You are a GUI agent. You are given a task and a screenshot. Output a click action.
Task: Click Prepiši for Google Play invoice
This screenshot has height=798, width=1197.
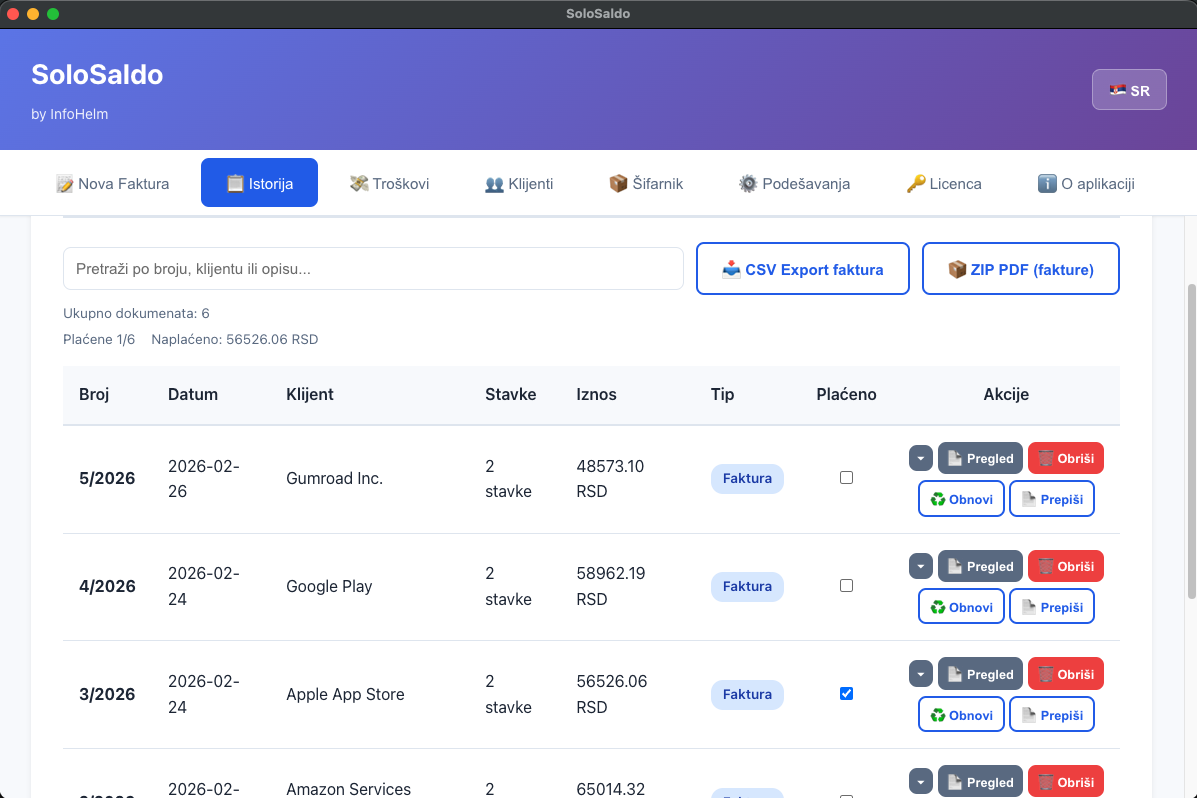click(x=1051, y=607)
